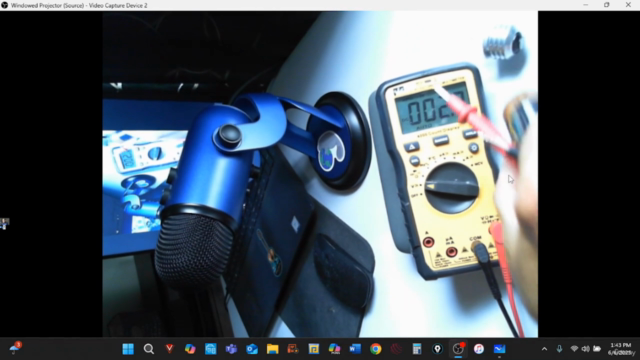Open the yellow-framed spiral taskbar app

tap(314, 349)
